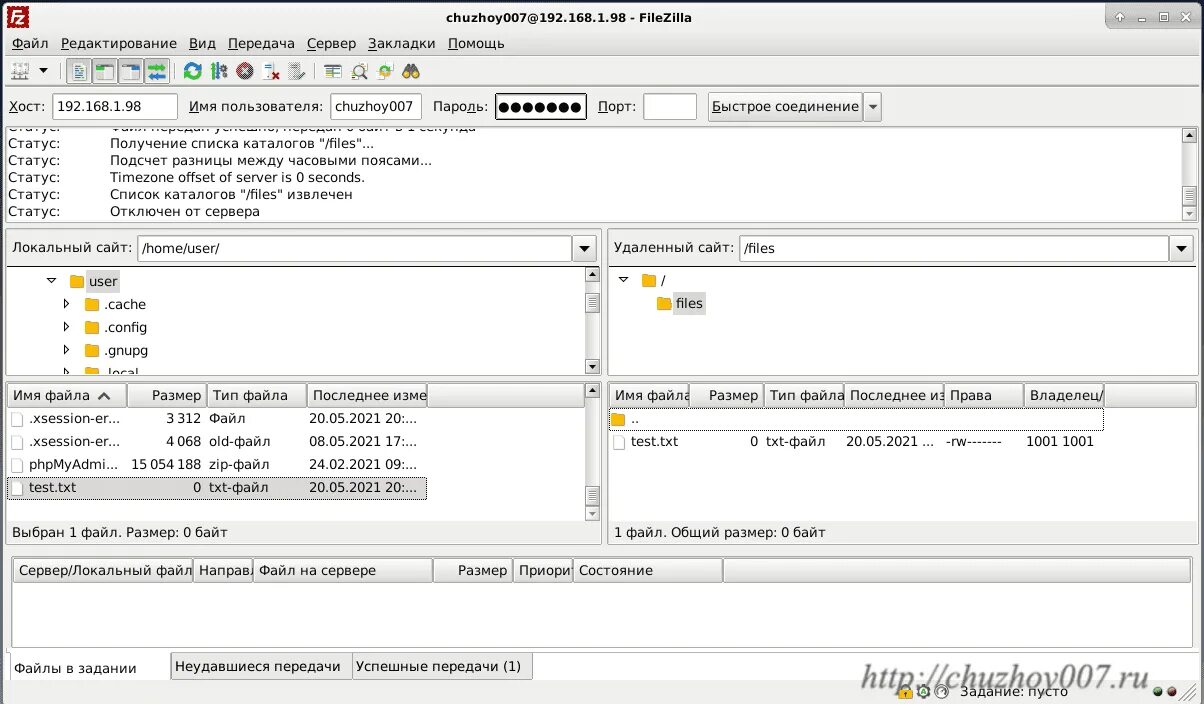Search for files with binoculars icon

click(411, 71)
